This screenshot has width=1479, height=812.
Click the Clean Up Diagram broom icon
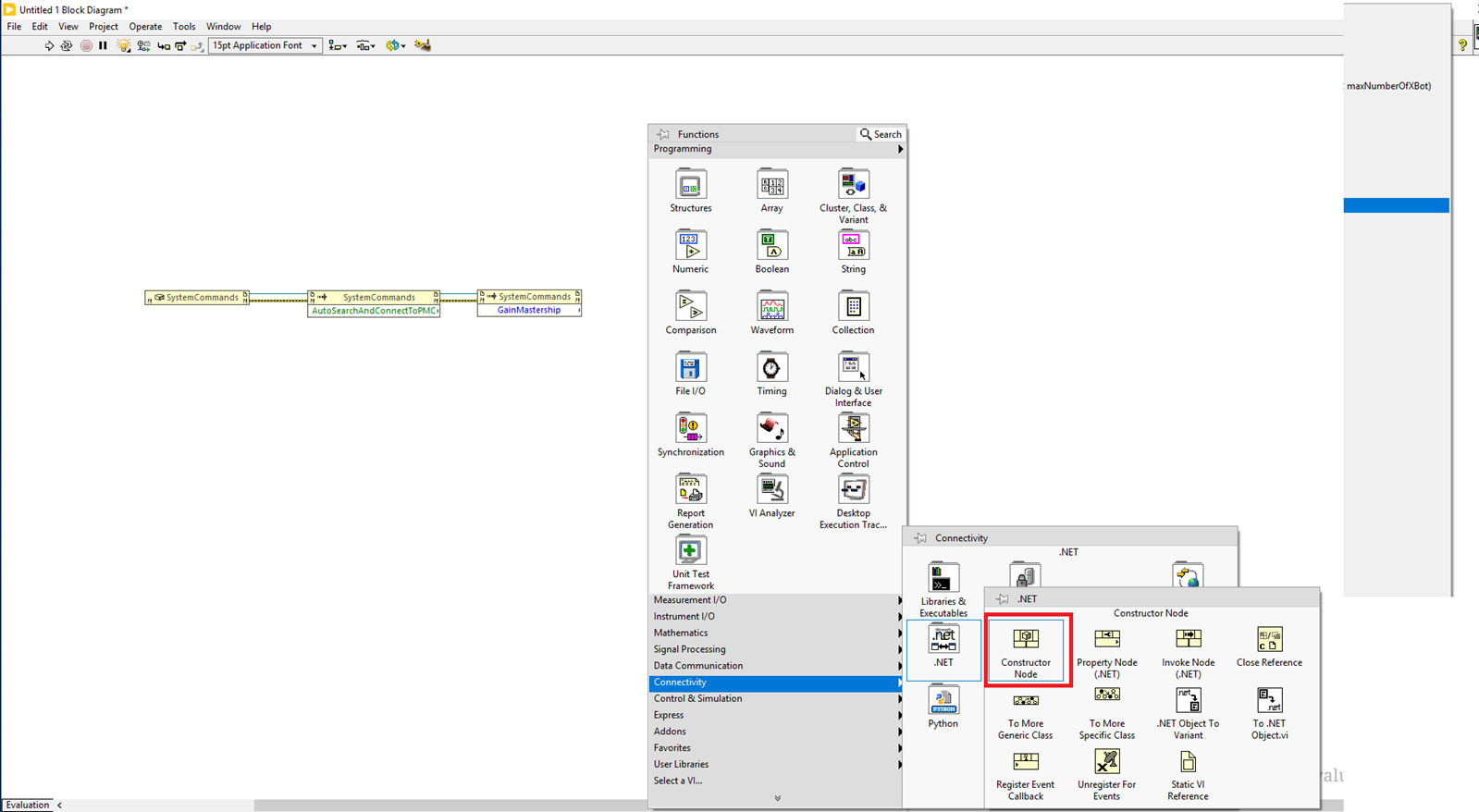click(x=423, y=45)
